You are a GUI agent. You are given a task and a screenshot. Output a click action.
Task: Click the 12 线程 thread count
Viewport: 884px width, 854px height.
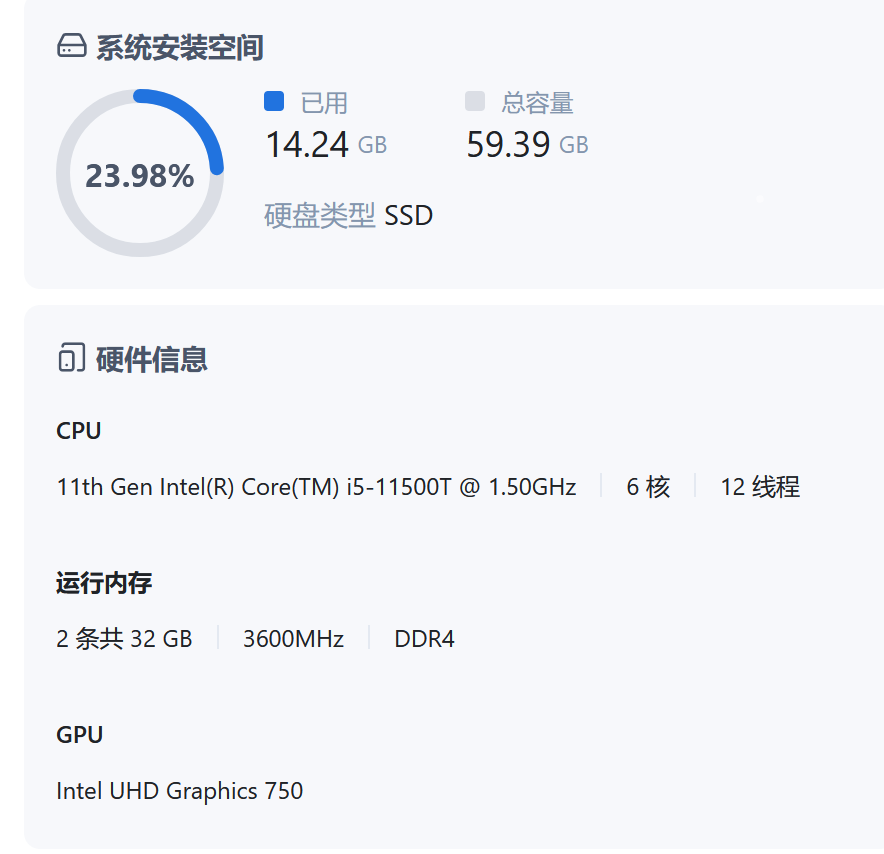(x=760, y=487)
